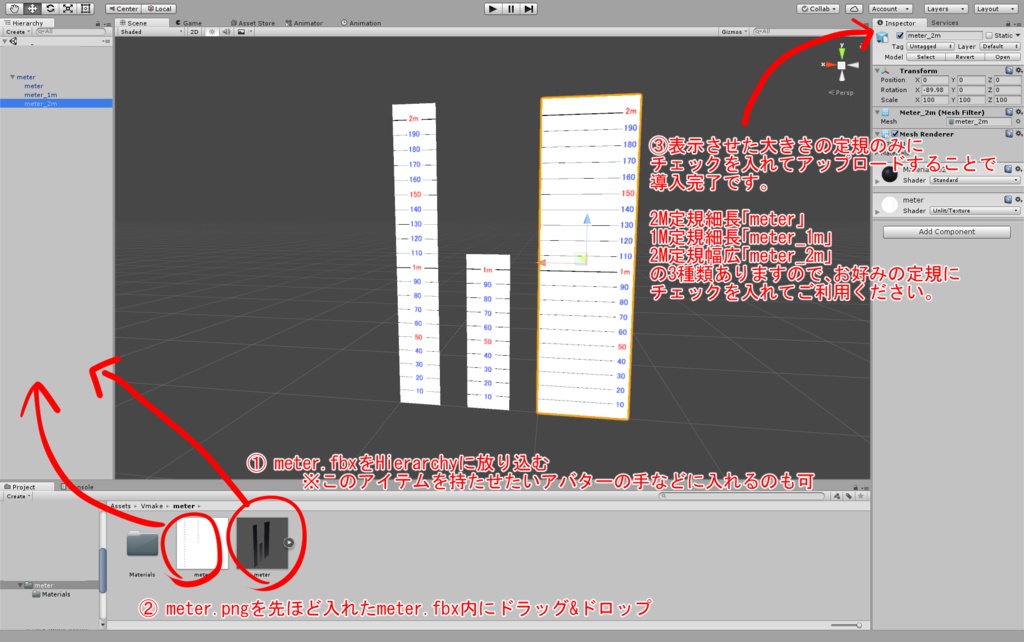Toggle the Center pivot mode button
1024x642 pixels.
click(x=123, y=8)
